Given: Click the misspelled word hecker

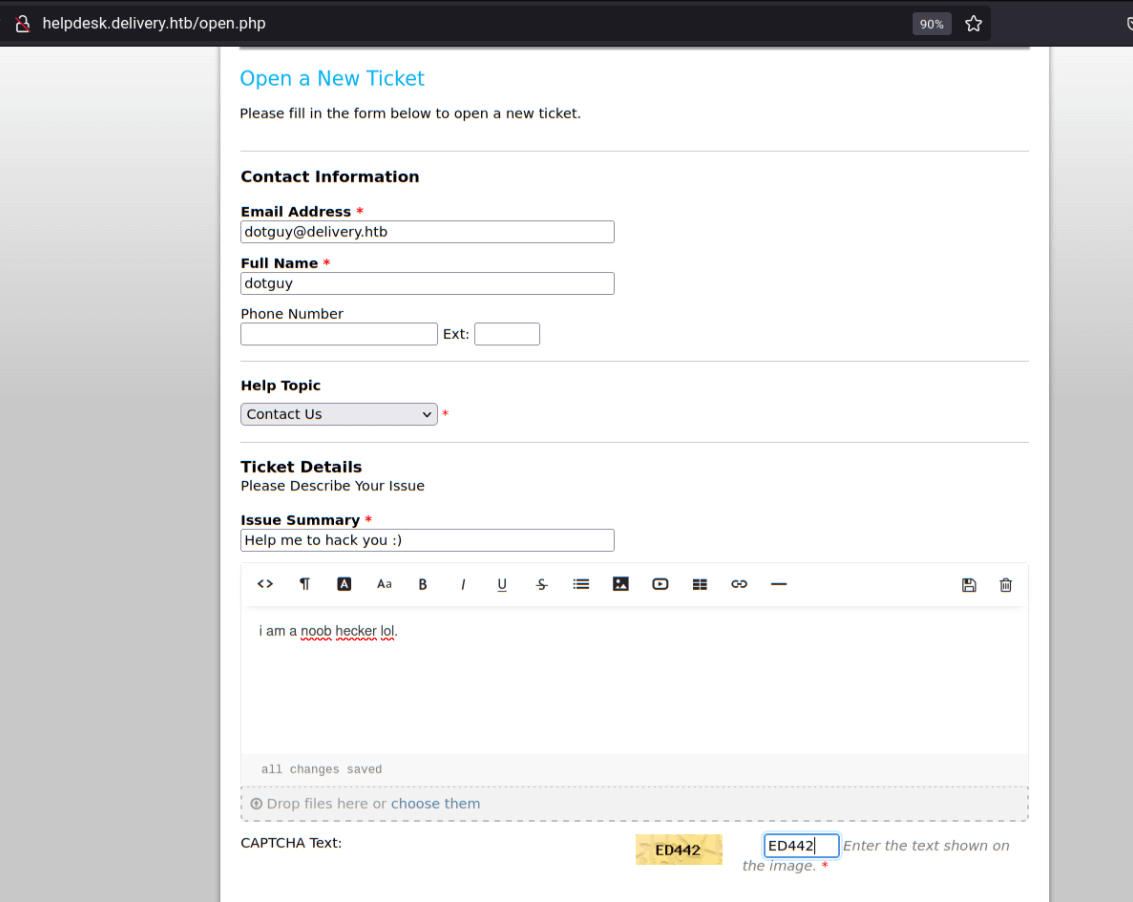Looking at the screenshot, I should 356,631.
